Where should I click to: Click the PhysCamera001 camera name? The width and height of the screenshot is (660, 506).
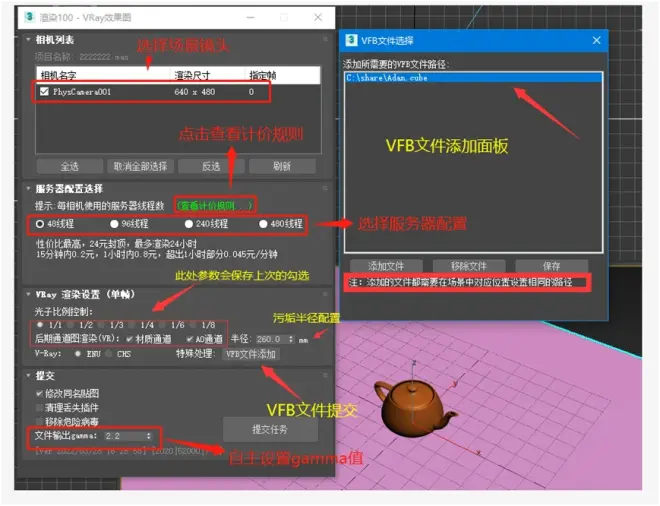82,92
